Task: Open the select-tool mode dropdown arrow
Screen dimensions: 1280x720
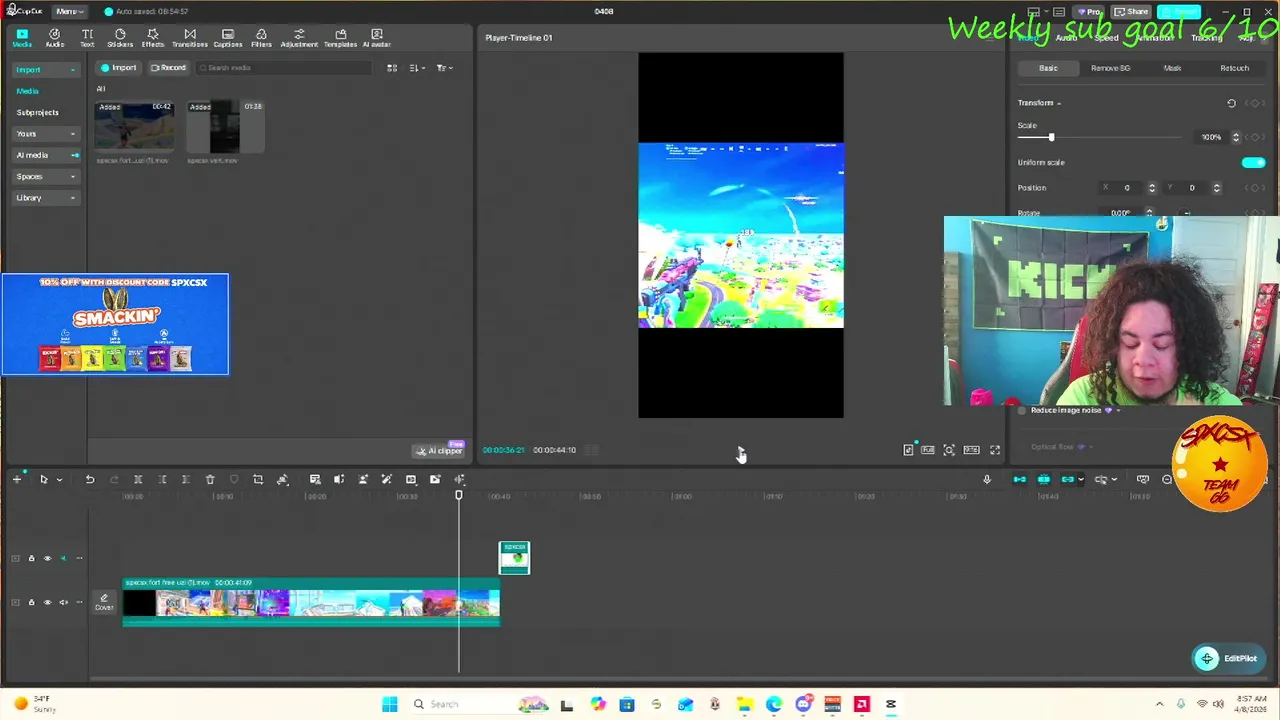Action: coord(59,480)
